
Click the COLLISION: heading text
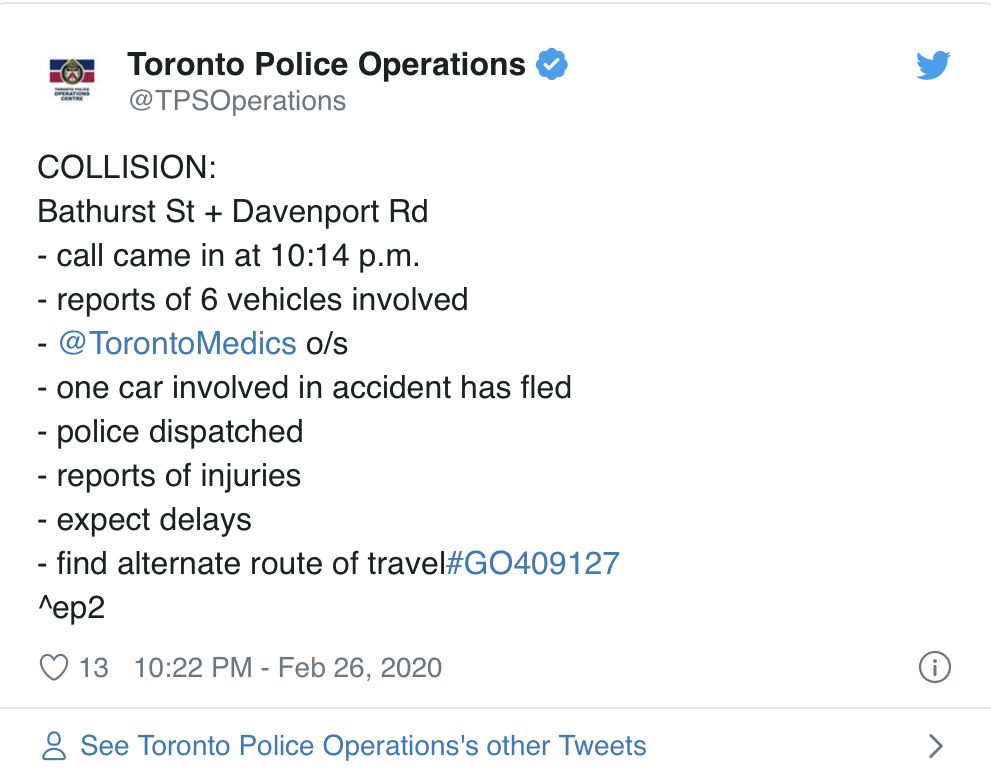coord(127,167)
